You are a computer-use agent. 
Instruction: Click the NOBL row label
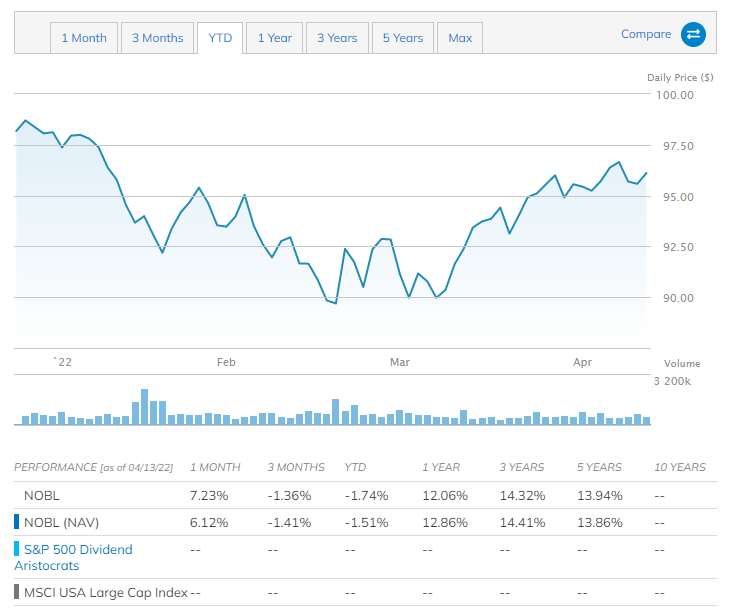point(42,495)
